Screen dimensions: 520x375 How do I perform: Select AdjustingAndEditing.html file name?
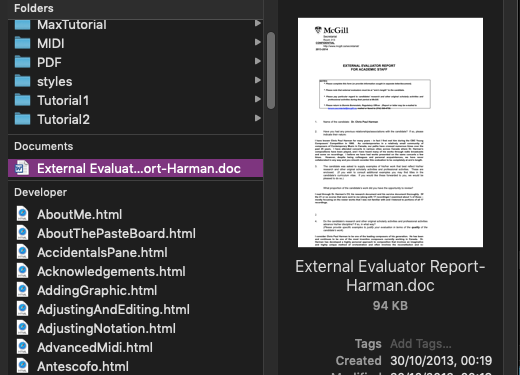(113, 310)
